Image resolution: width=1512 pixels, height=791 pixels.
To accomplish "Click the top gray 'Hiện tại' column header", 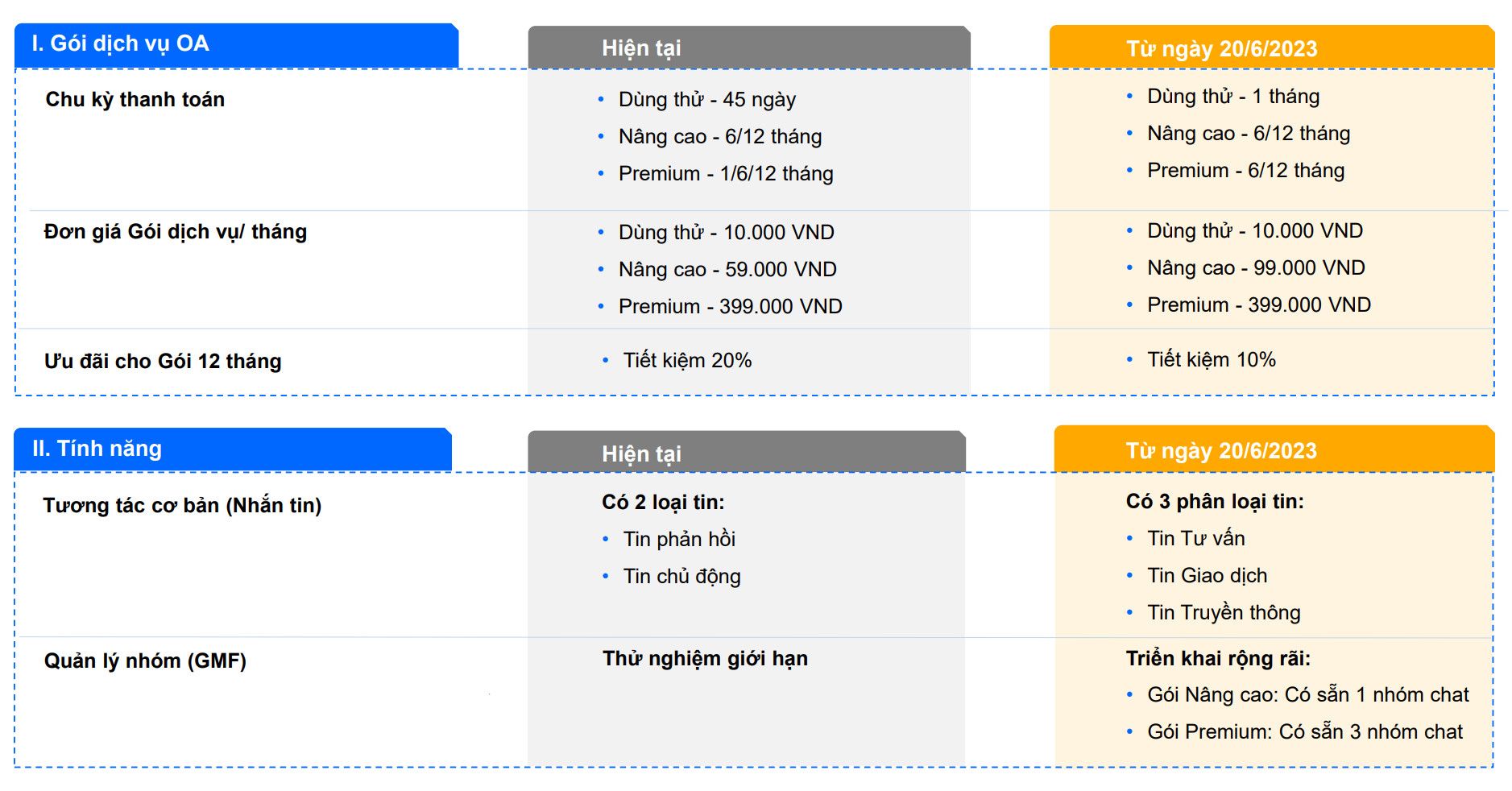I will tap(749, 48).
